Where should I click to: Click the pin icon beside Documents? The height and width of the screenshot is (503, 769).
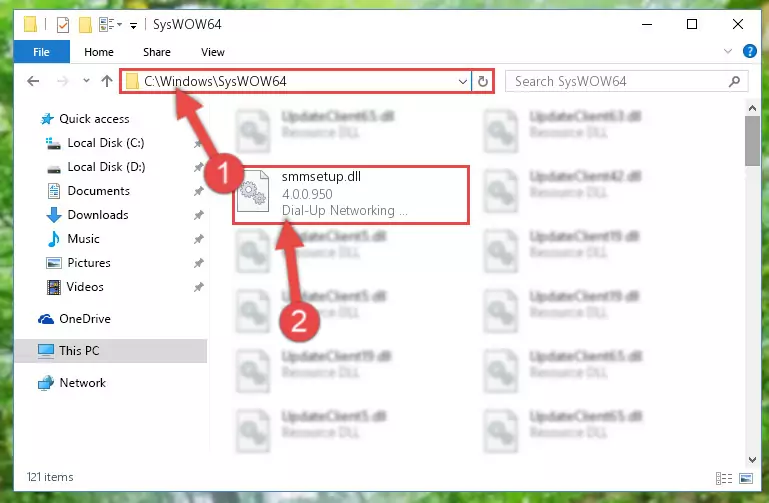click(198, 191)
